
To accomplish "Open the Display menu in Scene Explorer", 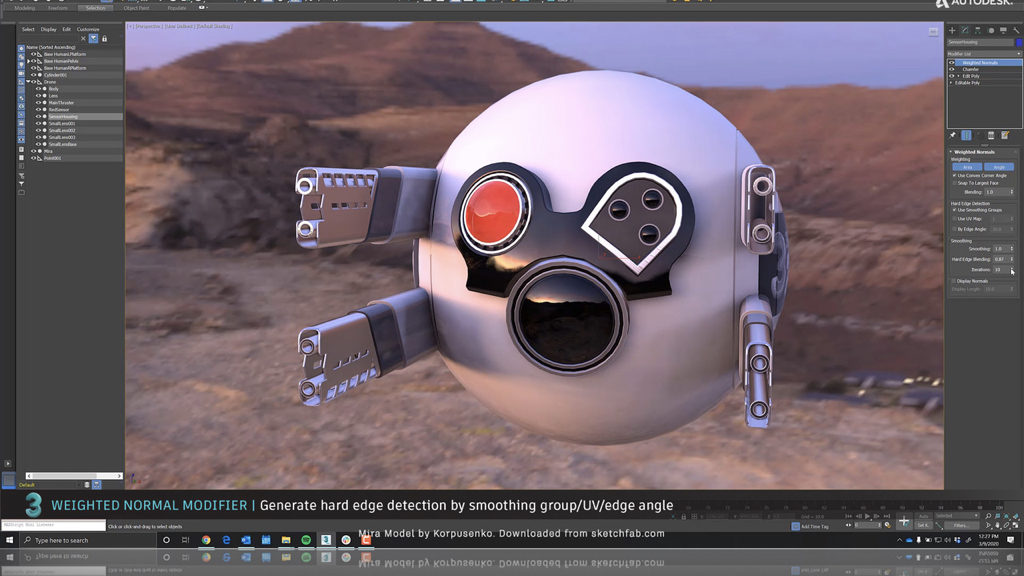I will click(48, 29).
